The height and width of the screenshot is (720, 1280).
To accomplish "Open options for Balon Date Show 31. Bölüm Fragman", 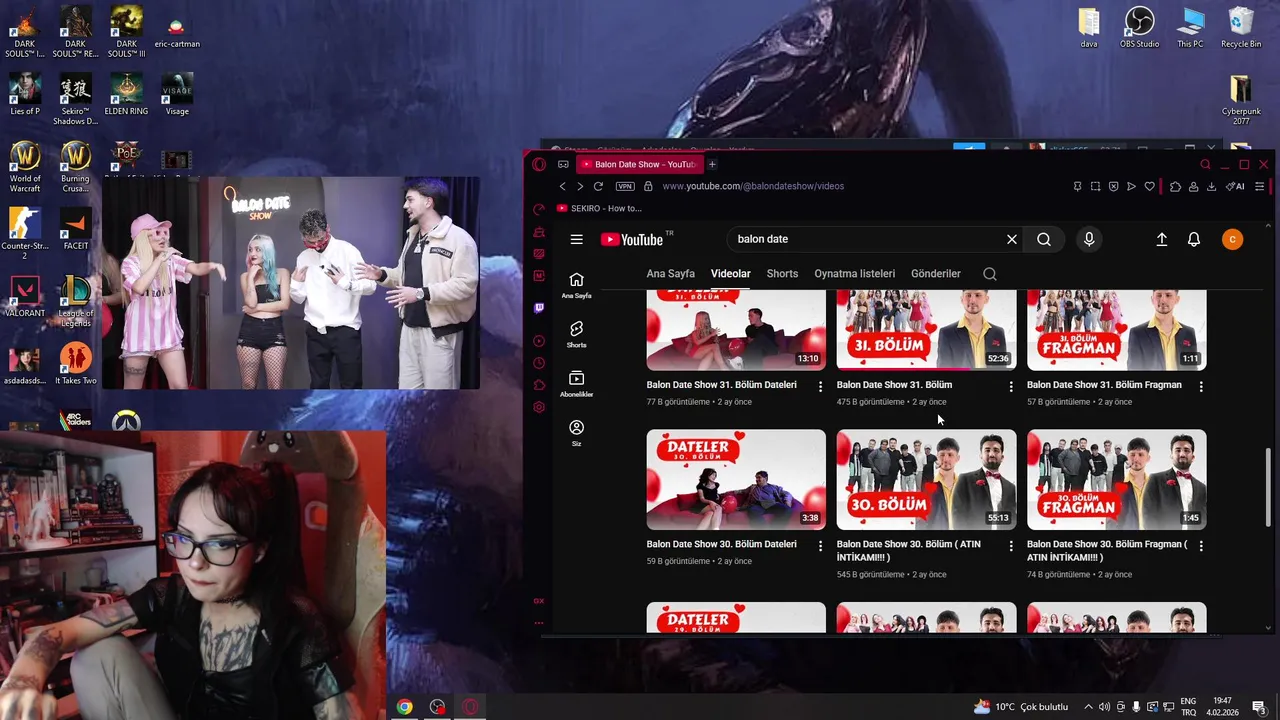I will click(1200, 386).
